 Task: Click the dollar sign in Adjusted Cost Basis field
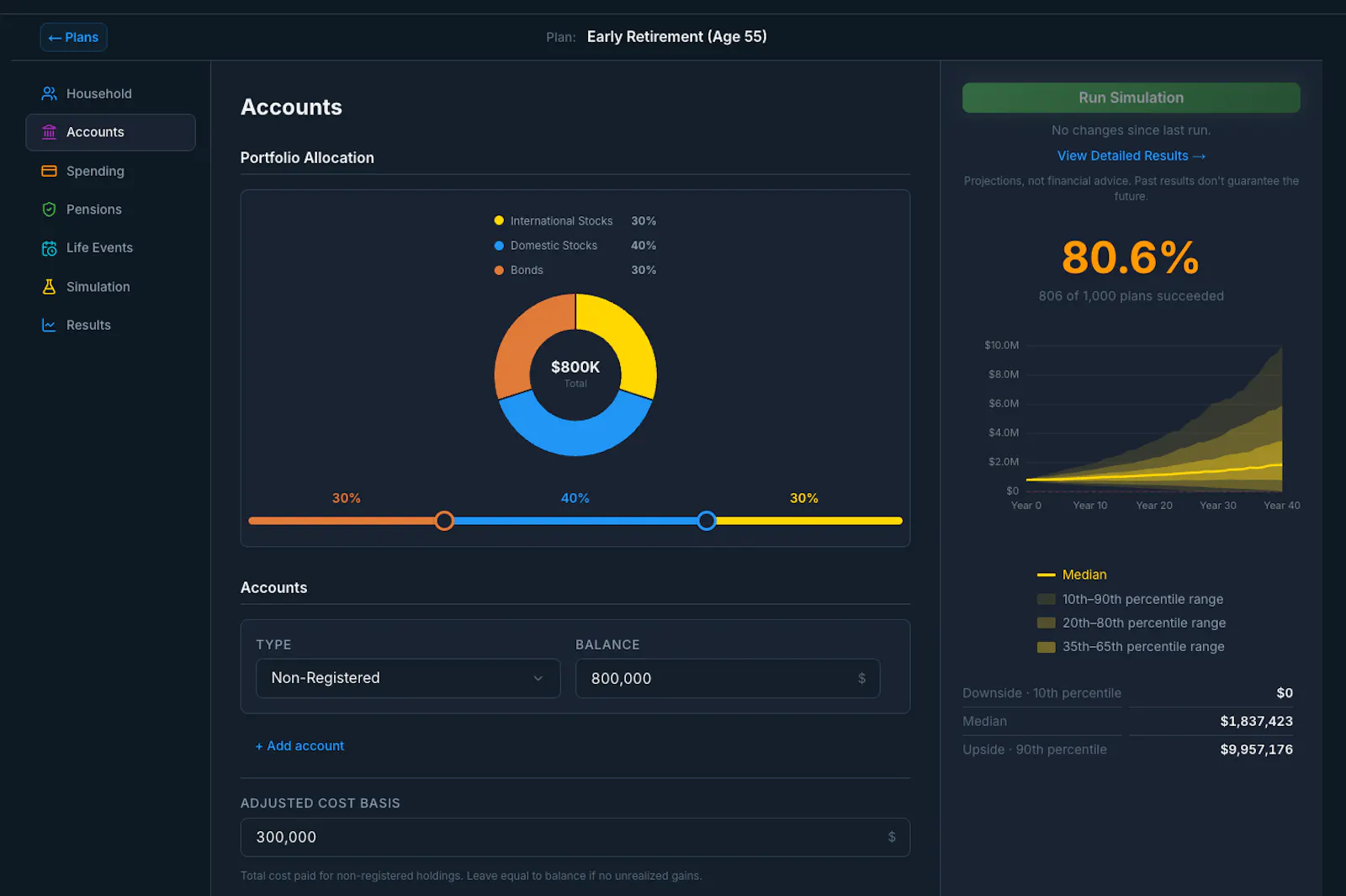click(892, 837)
